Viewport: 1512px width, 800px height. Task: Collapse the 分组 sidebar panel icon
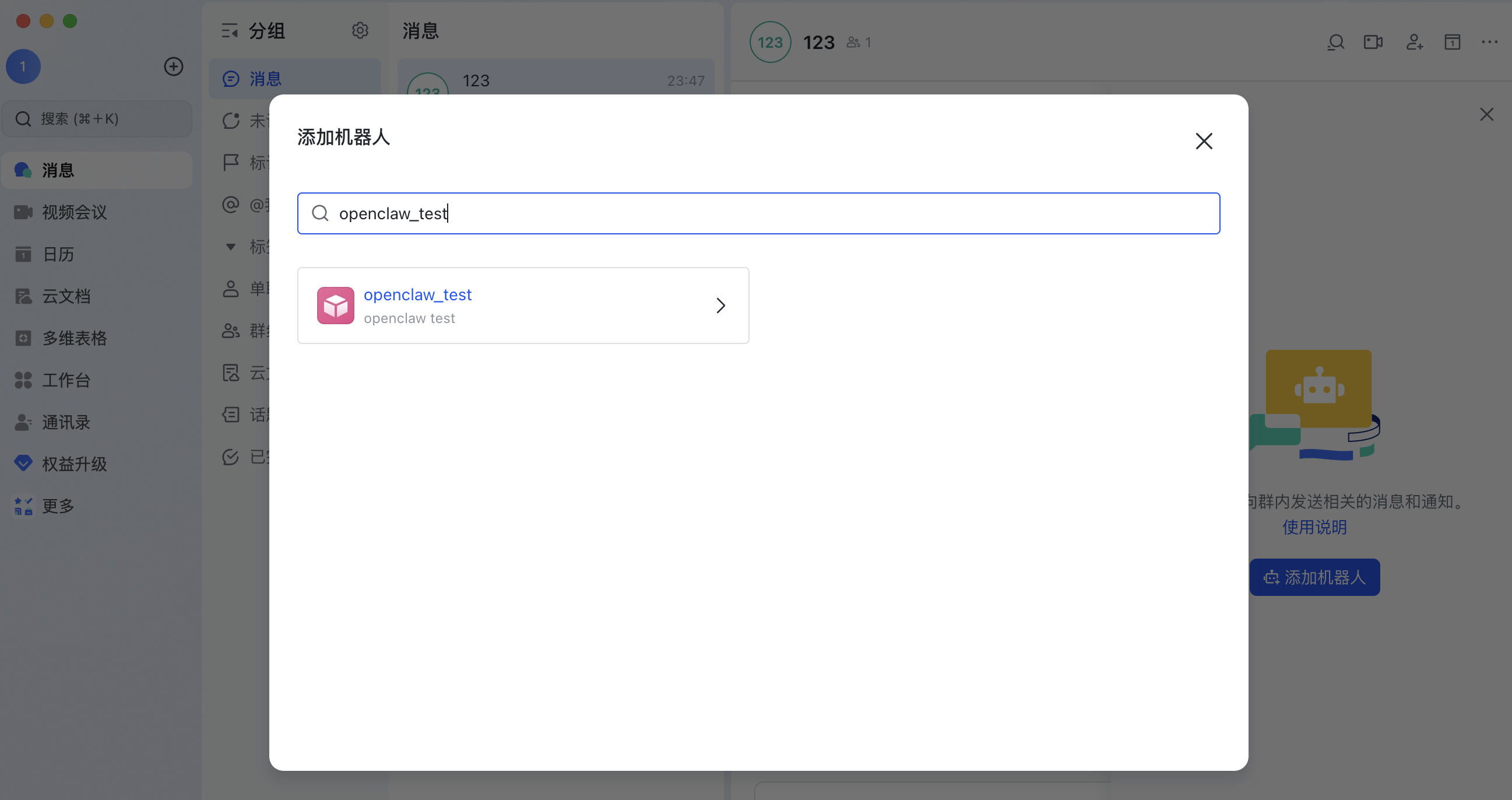pyautogui.click(x=230, y=30)
